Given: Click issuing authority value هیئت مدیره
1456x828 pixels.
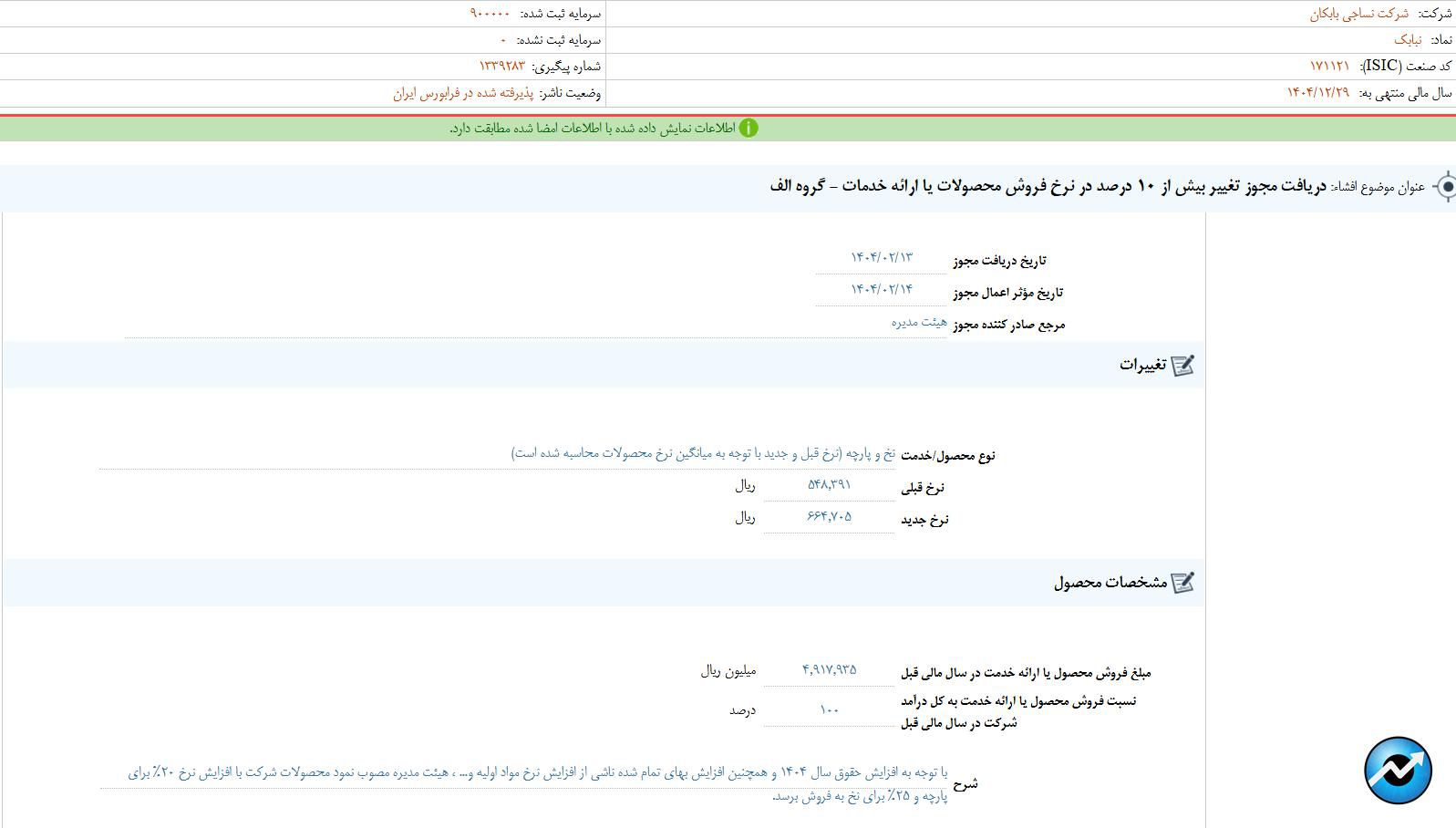Looking at the screenshot, I should coord(919,322).
